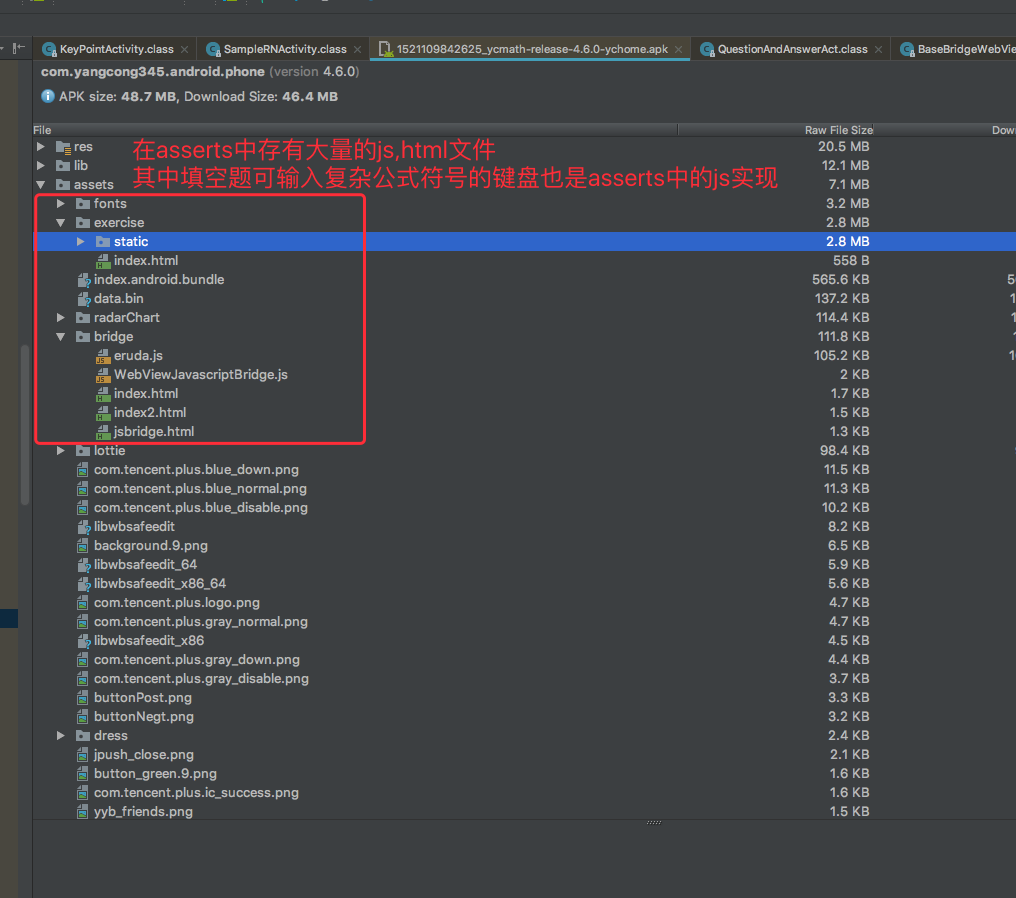The width and height of the screenshot is (1016, 898).
Task: Click the bridge folder icon
Action: pyautogui.click(x=83, y=336)
